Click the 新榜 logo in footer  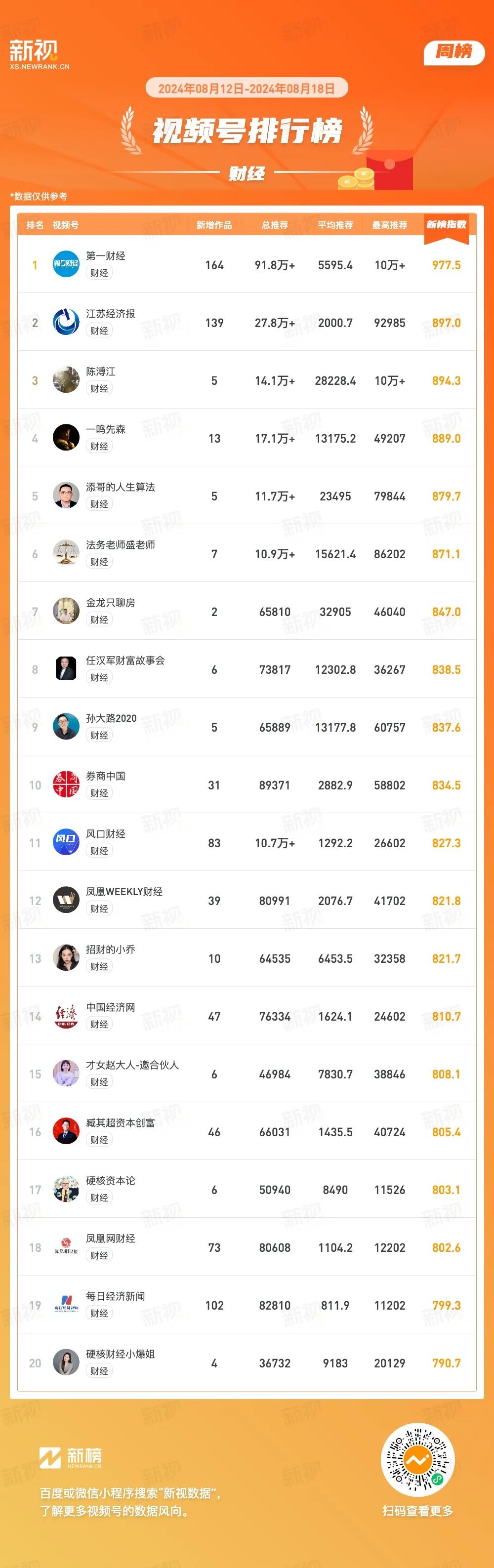71,1457
